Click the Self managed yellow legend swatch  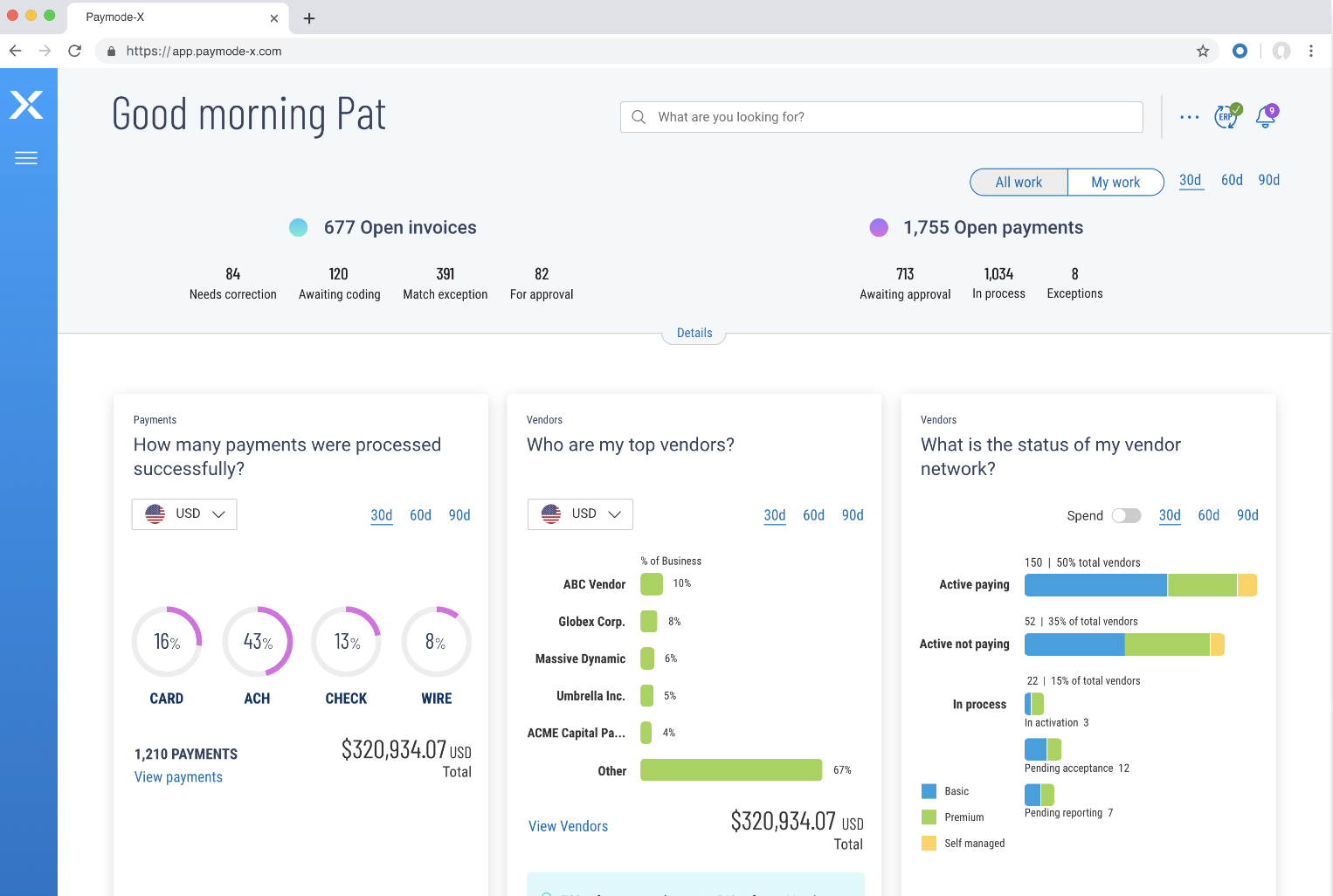pos(929,844)
